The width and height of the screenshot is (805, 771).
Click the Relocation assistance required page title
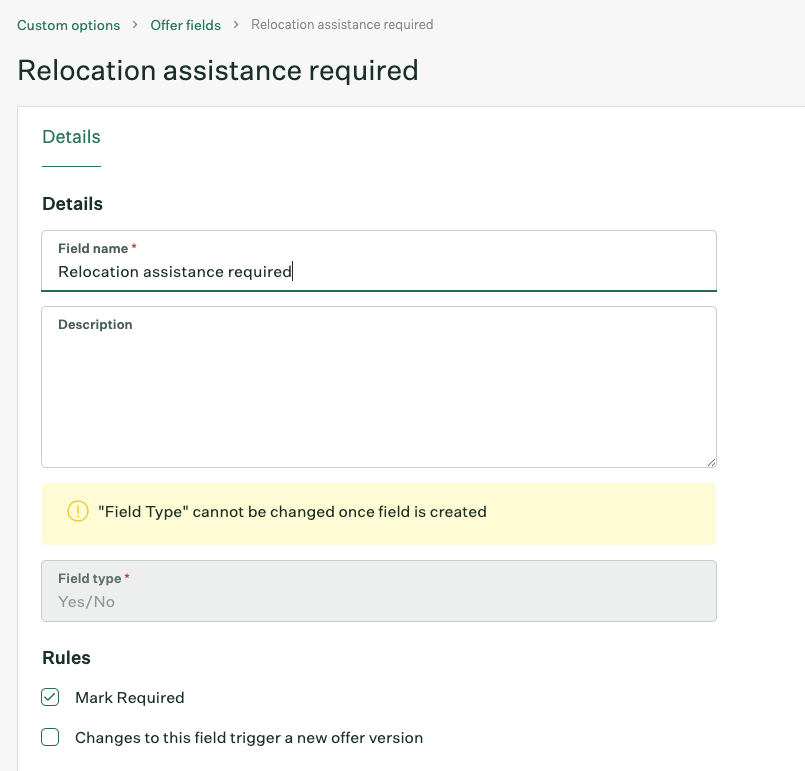[x=218, y=70]
